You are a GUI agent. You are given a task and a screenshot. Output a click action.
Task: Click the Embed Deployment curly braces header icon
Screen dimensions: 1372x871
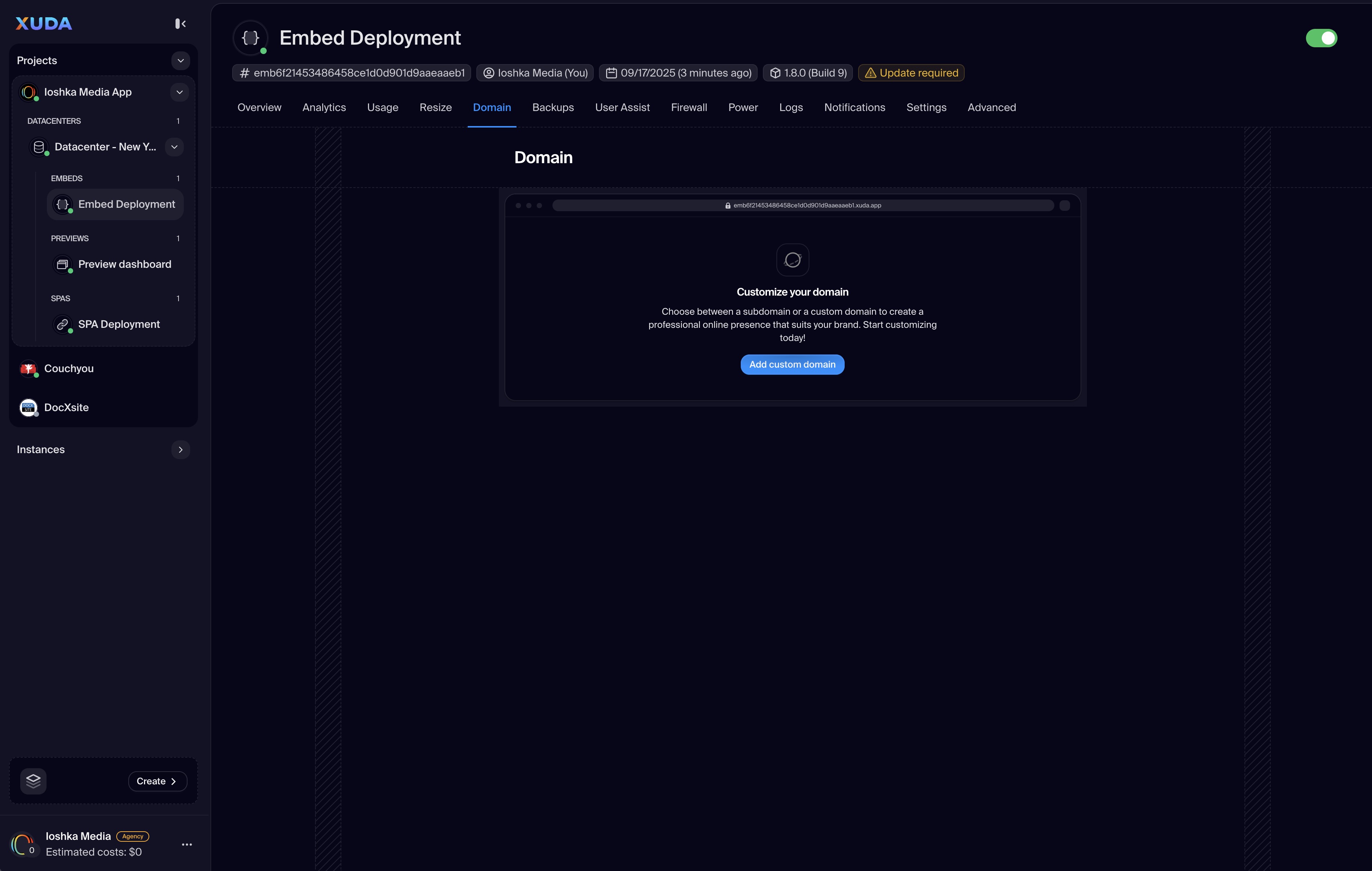point(251,38)
